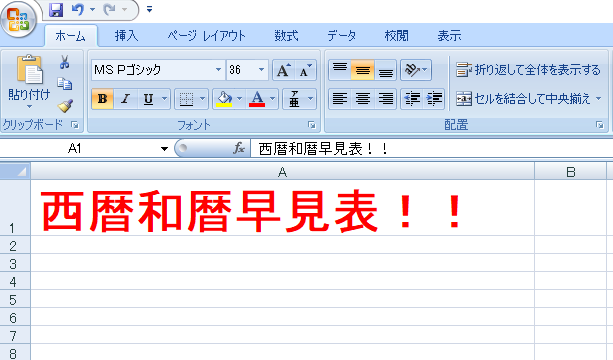
Task: Expand border styles dropdown arrow
Action: pyautogui.click(x=203, y=99)
